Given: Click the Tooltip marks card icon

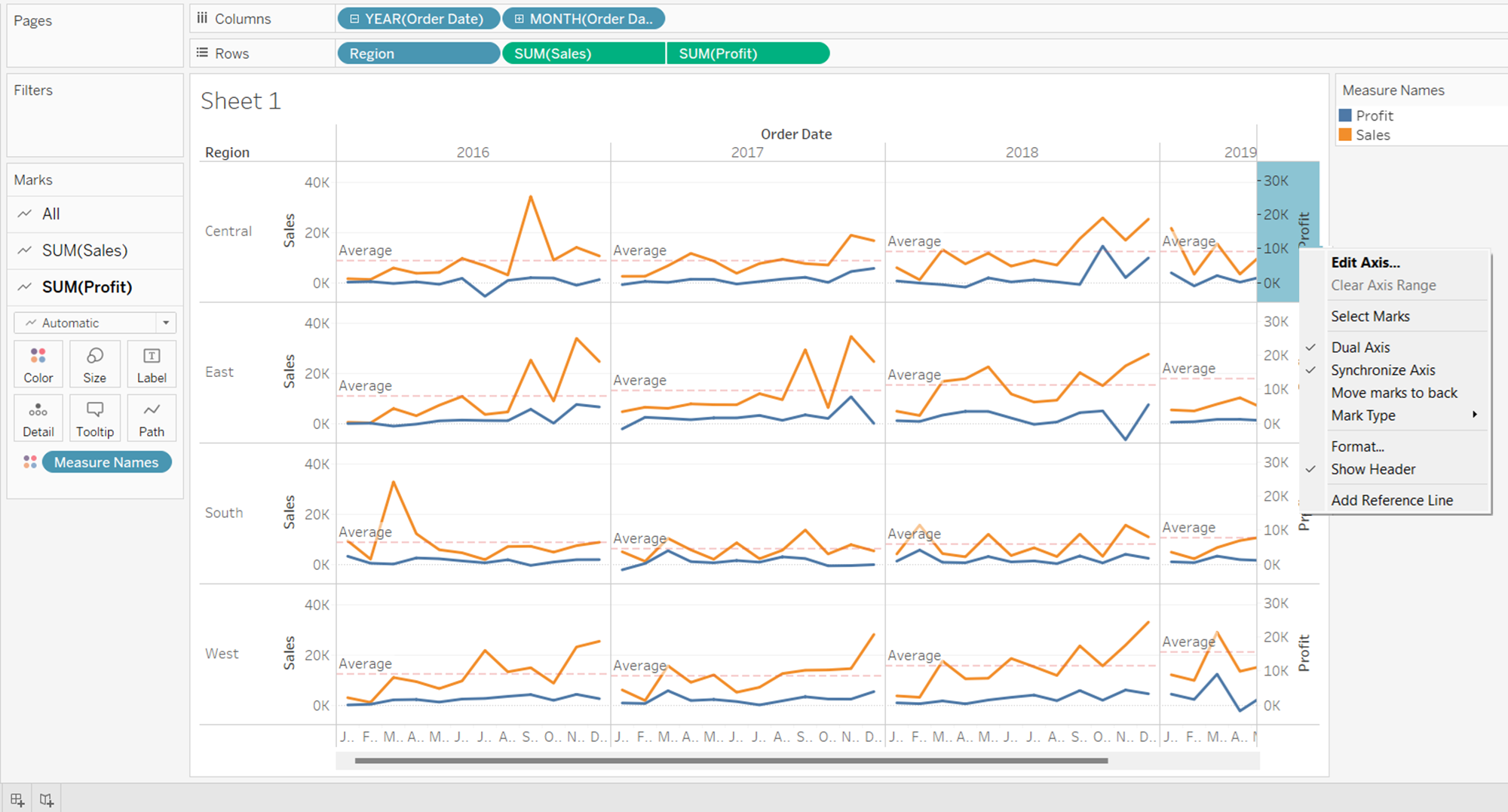Looking at the screenshot, I should [94, 418].
